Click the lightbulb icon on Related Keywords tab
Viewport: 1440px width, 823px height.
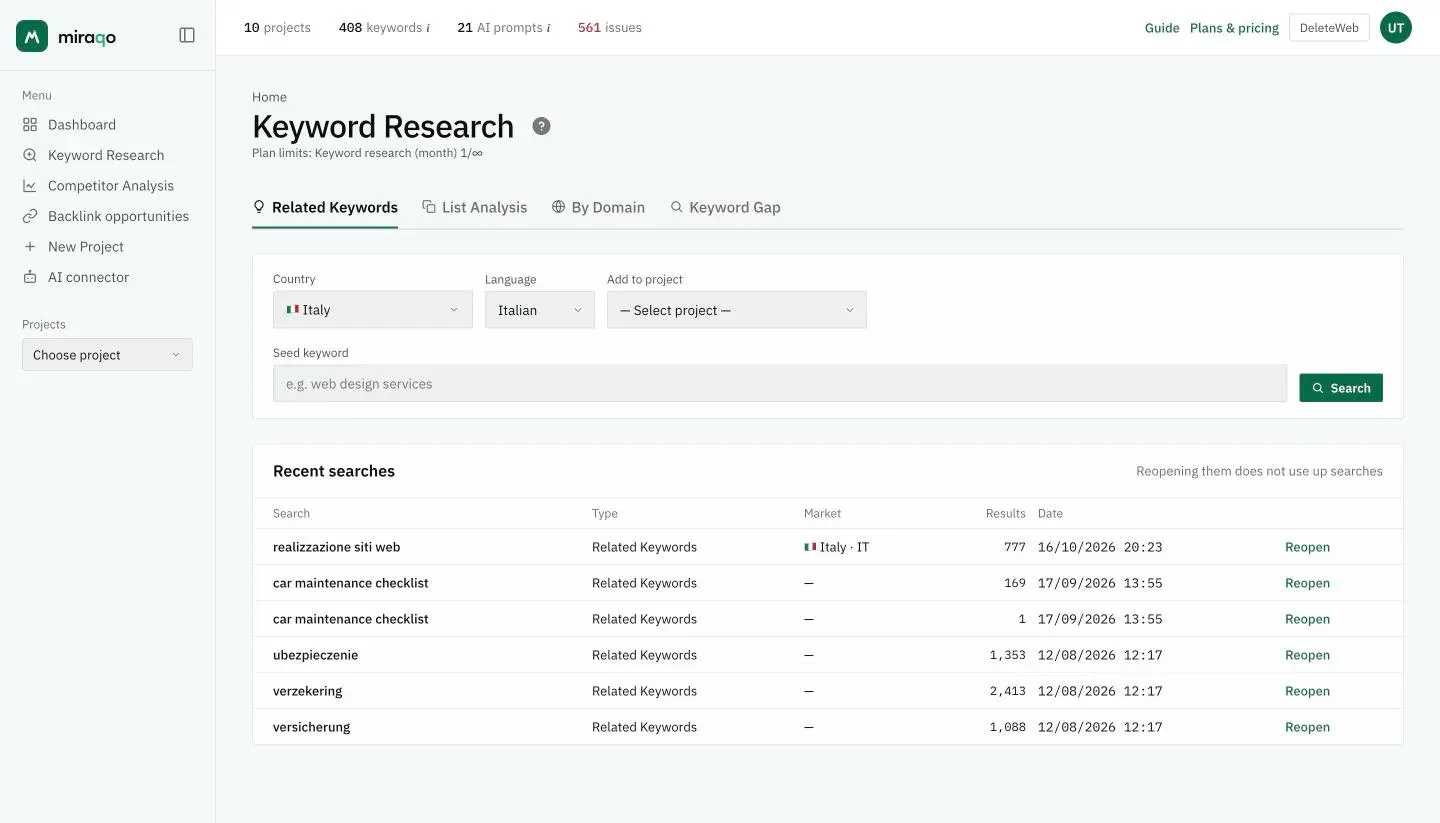point(259,207)
